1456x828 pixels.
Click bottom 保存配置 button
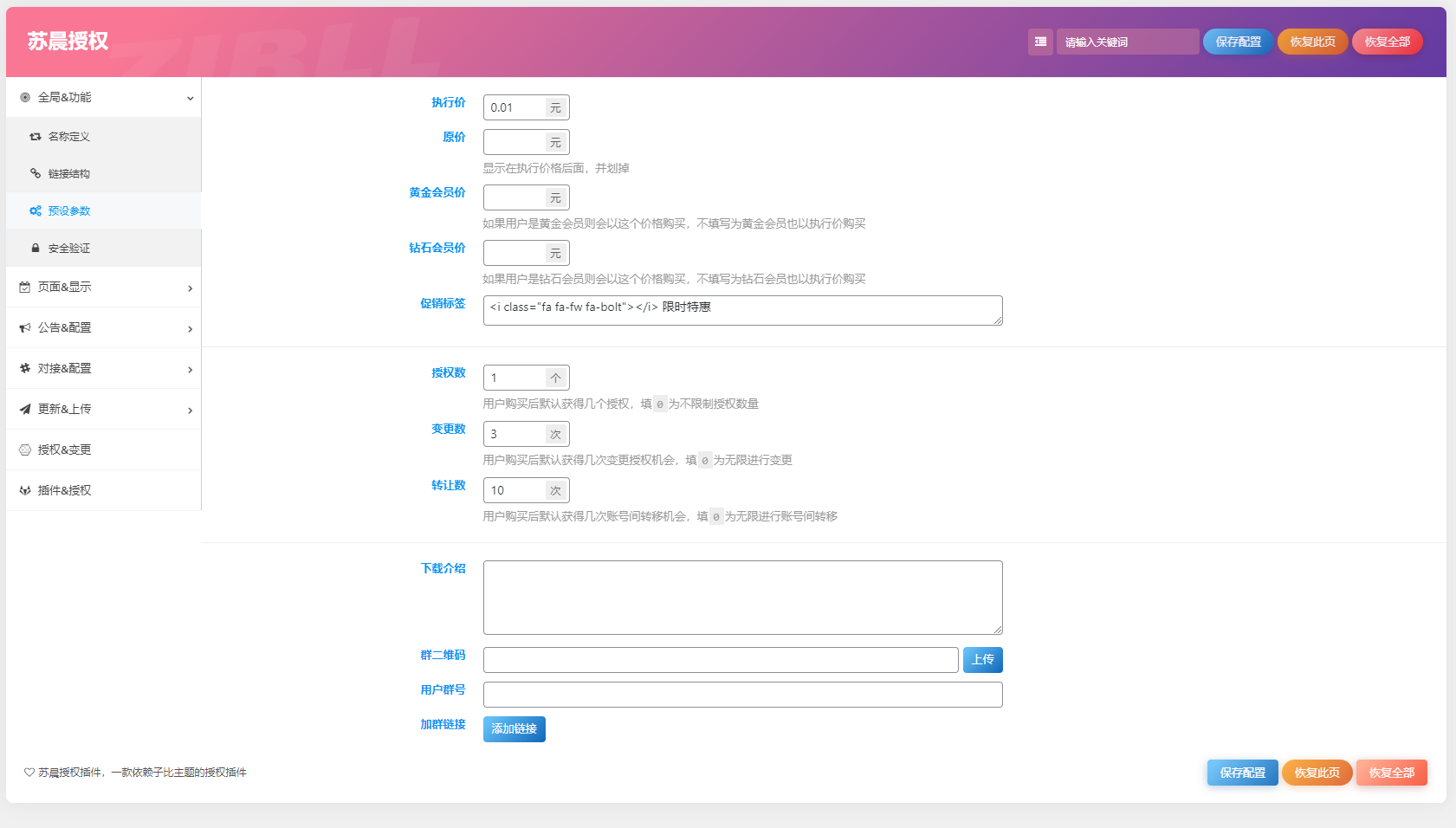[x=1242, y=773]
